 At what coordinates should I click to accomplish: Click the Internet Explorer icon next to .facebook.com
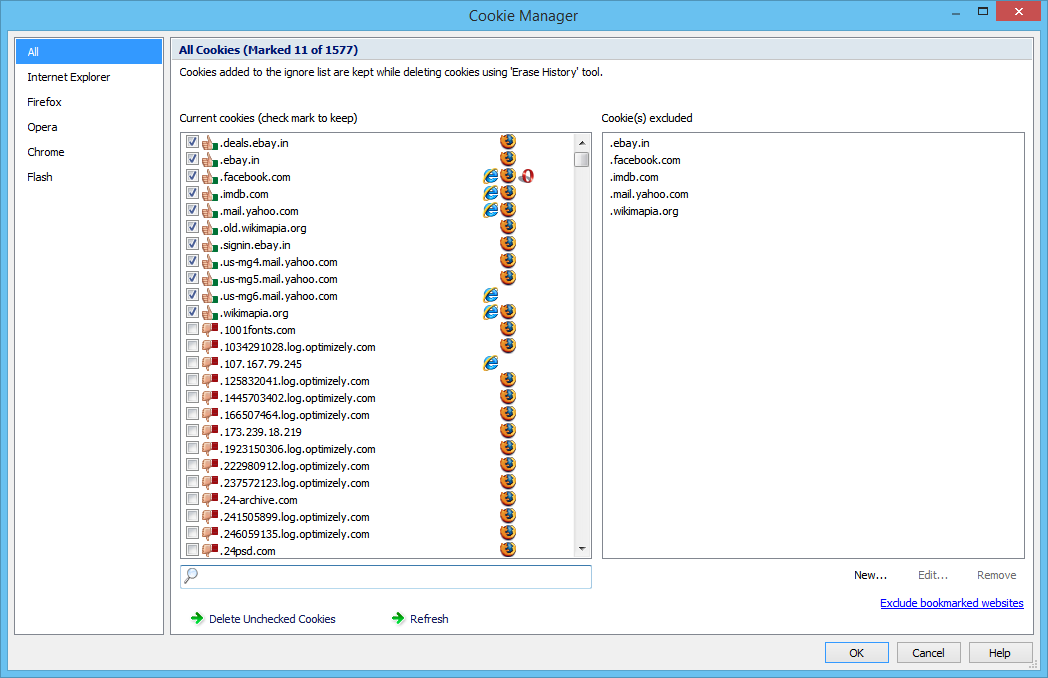(490, 175)
